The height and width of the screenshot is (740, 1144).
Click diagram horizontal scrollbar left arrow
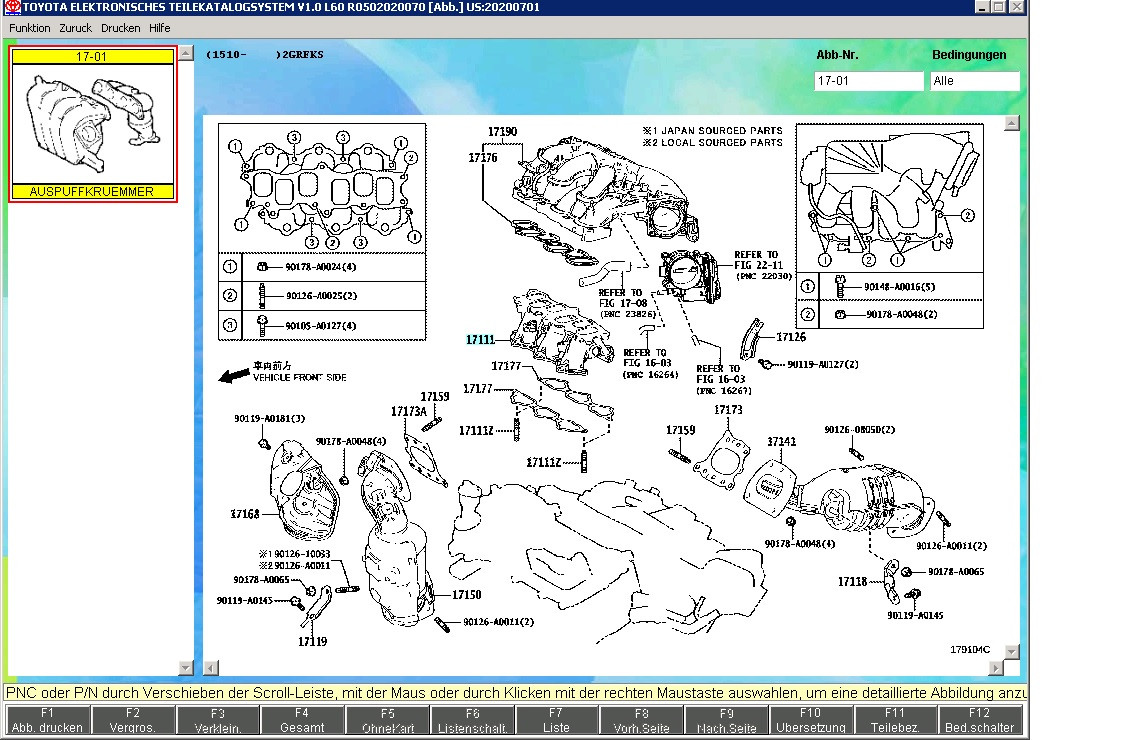click(x=211, y=667)
